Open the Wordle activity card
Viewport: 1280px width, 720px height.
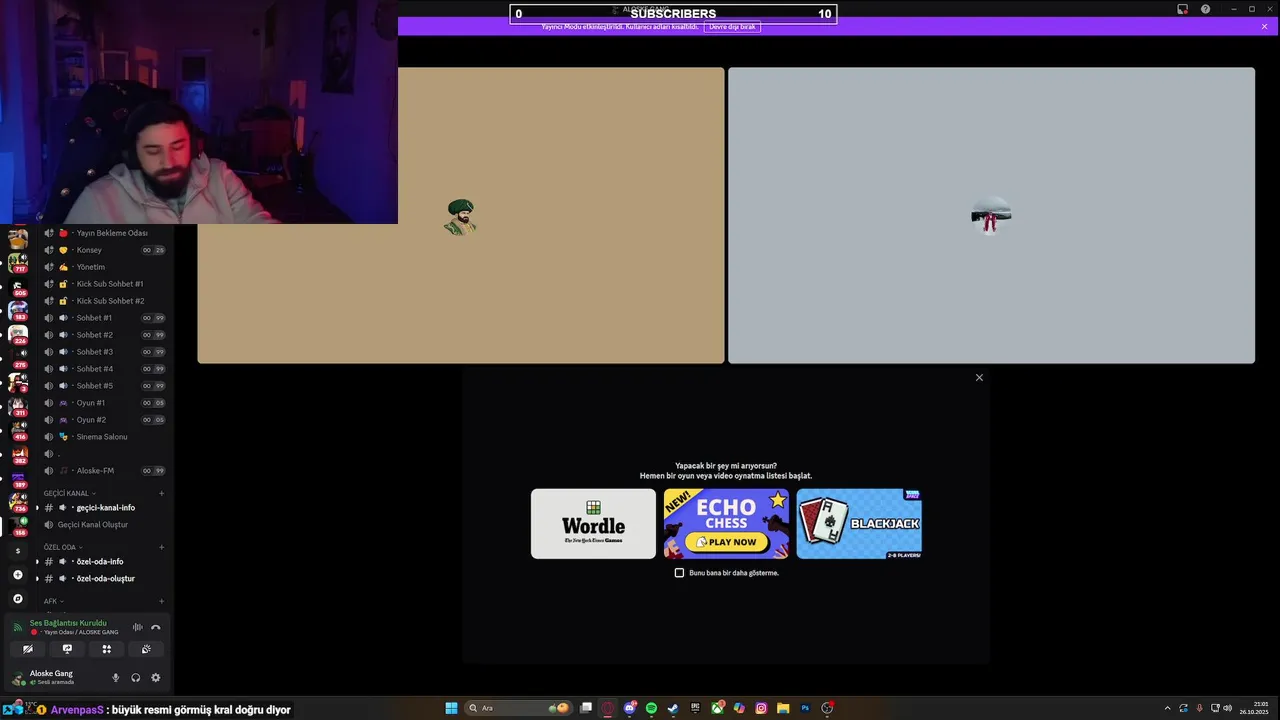coord(593,524)
